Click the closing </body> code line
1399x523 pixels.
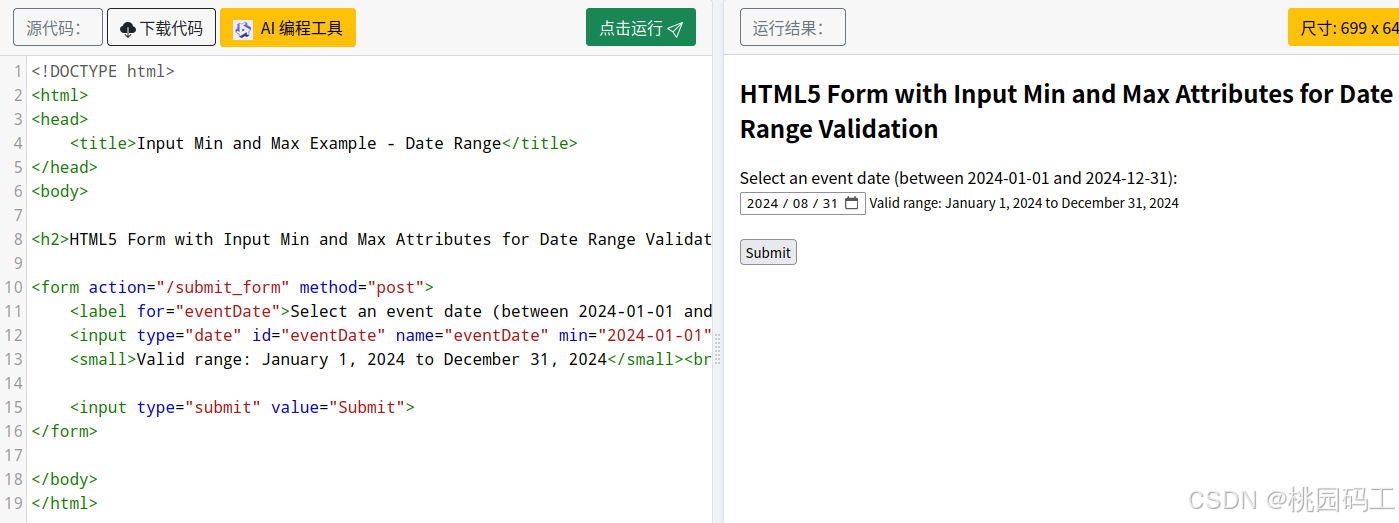pyautogui.click(x=64, y=479)
